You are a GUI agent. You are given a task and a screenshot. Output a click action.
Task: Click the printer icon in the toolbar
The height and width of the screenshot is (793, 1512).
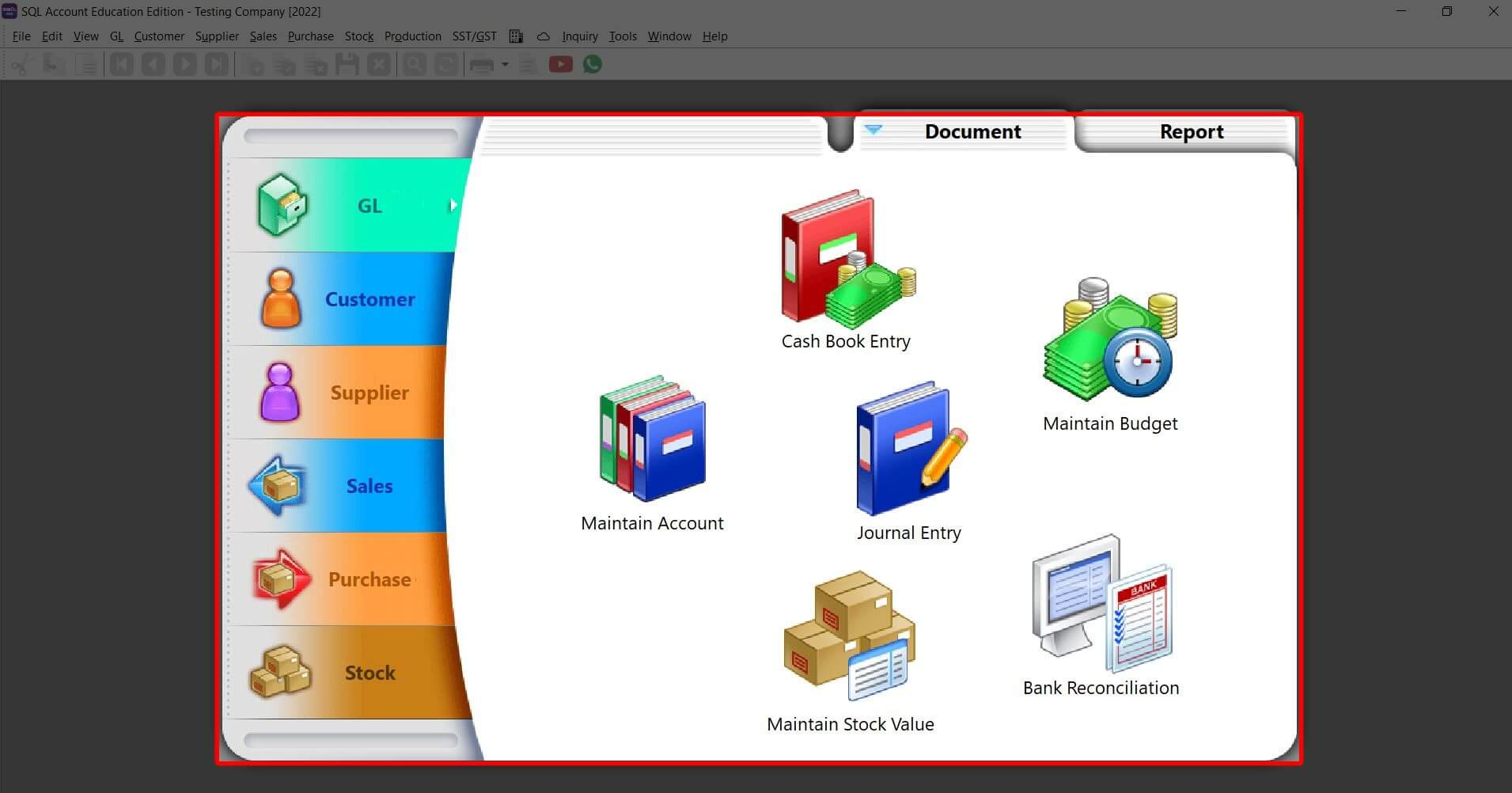pos(482,65)
